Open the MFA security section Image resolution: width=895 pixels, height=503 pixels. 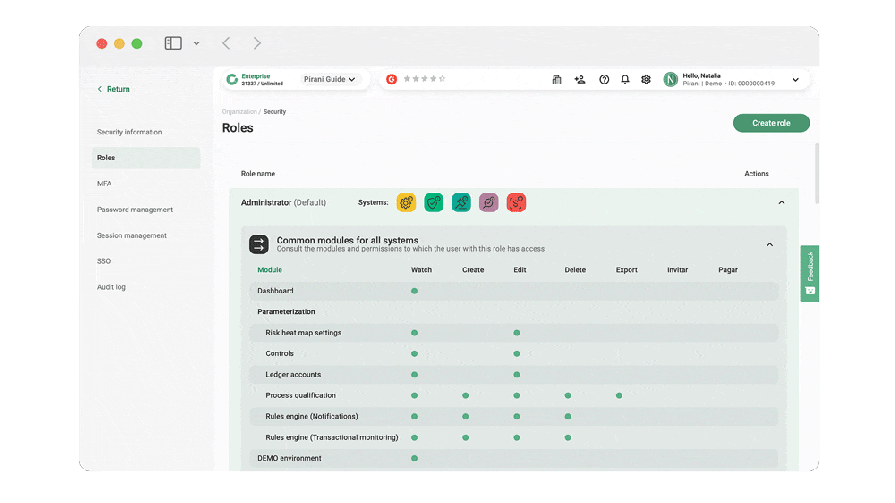(x=104, y=184)
